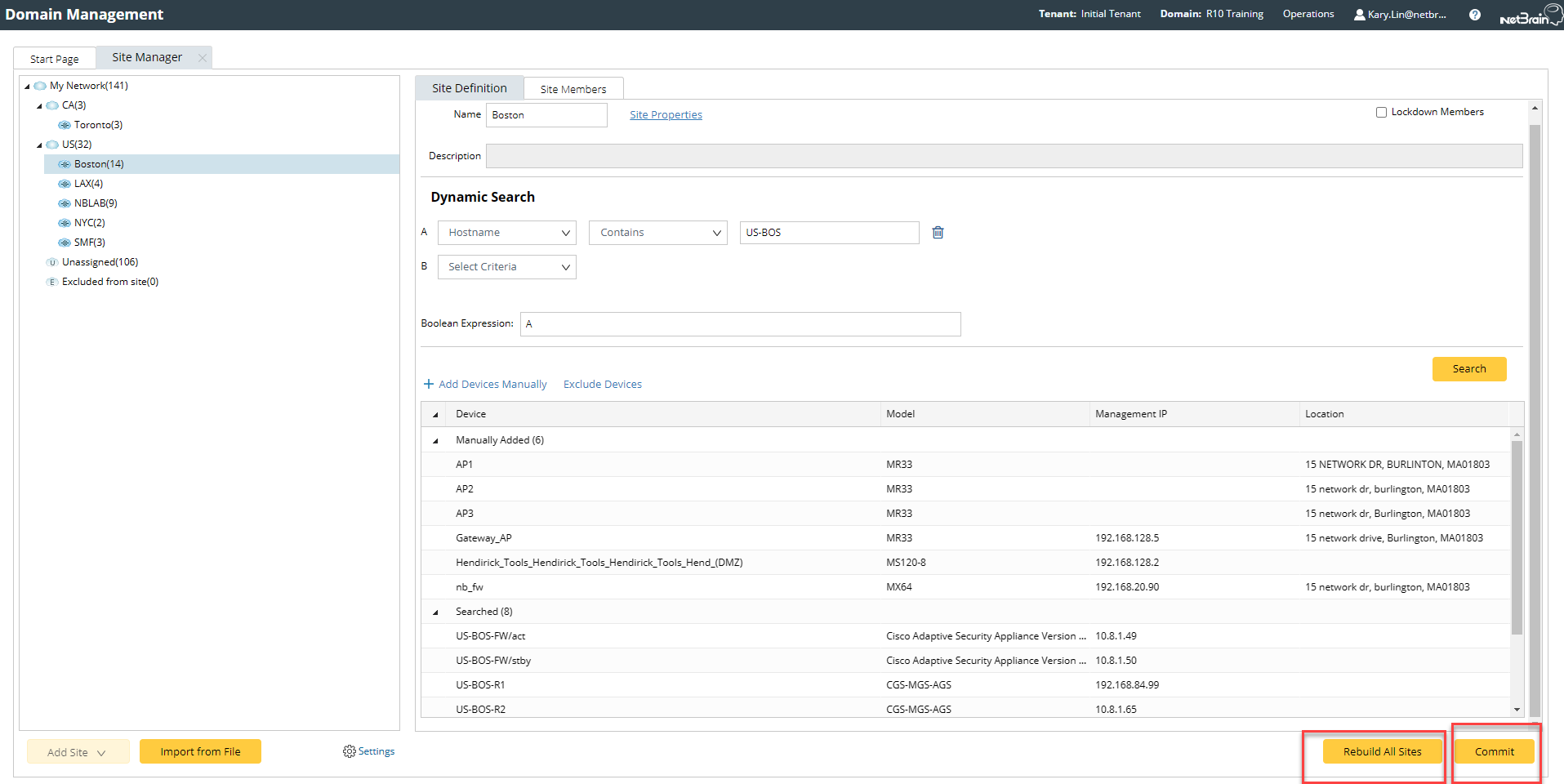Screen dimensions: 1564x784
Task: Delete criteria row A with trash icon
Action: point(938,233)
